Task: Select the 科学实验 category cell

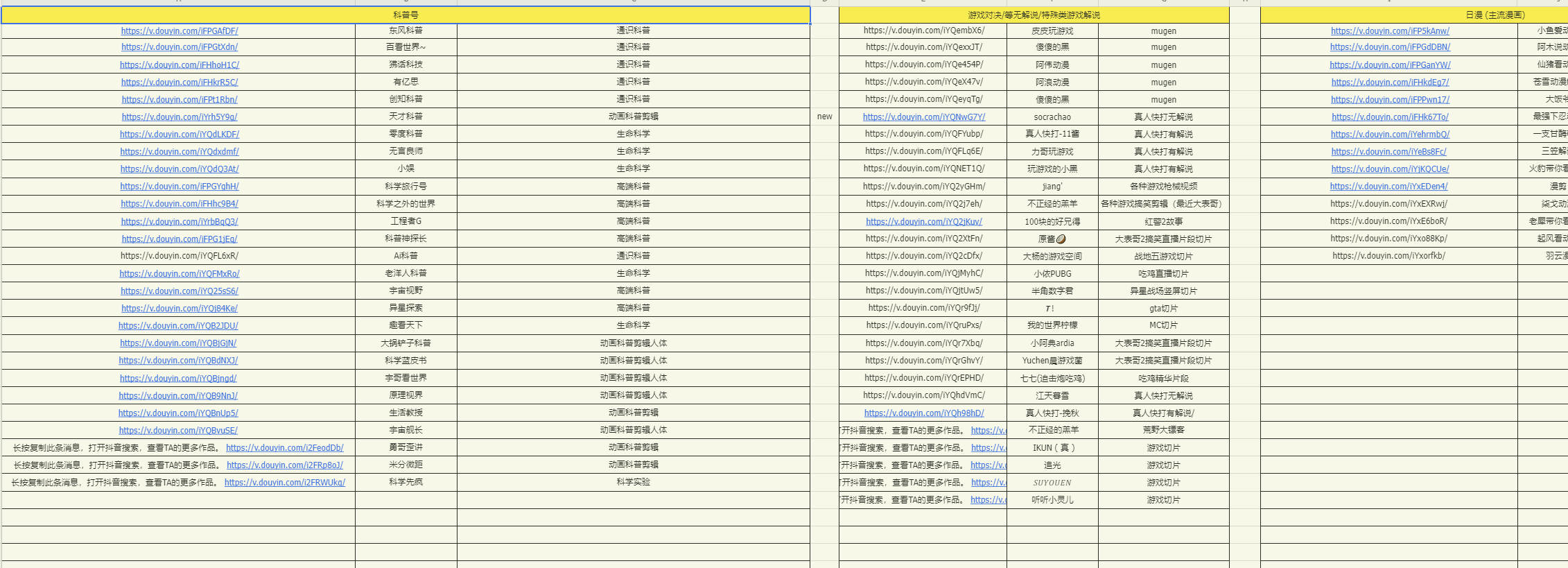Action: click(633, 482)
